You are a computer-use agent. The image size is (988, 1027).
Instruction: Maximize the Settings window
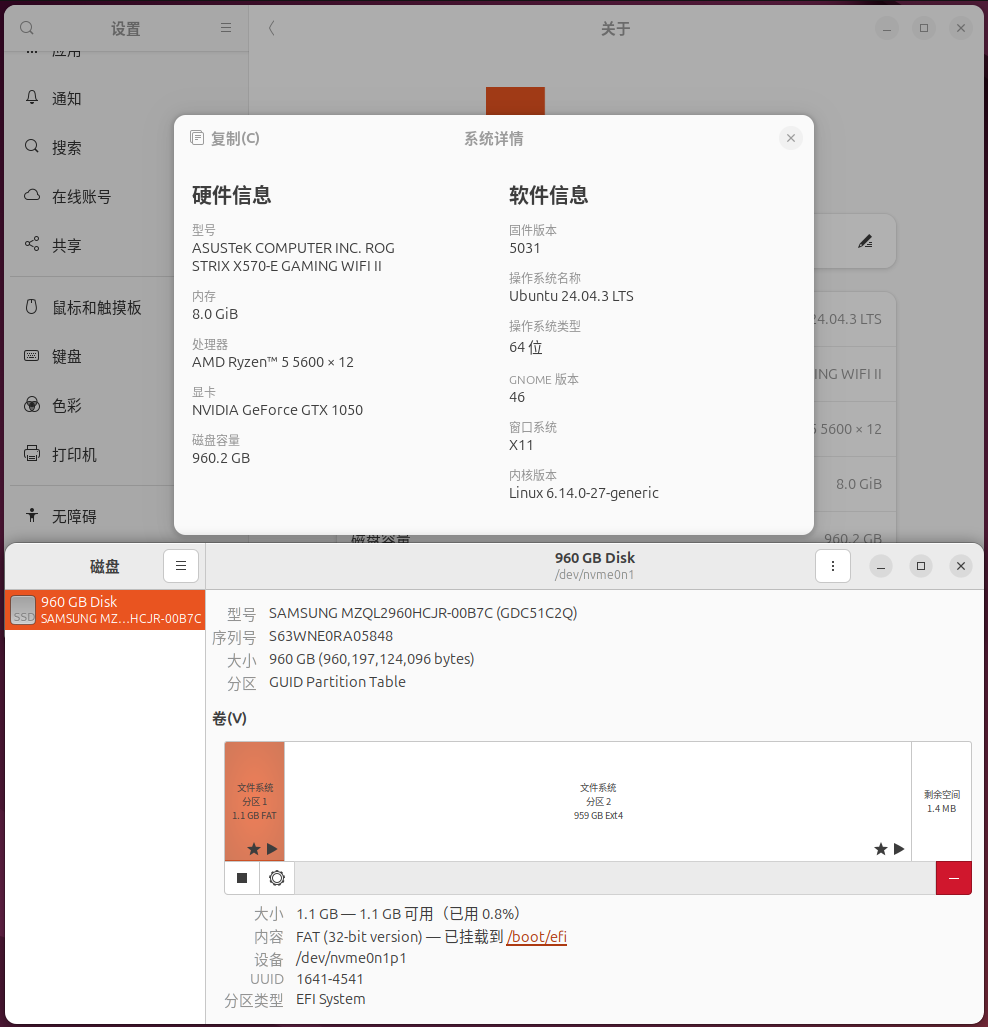tap(924, 28)
